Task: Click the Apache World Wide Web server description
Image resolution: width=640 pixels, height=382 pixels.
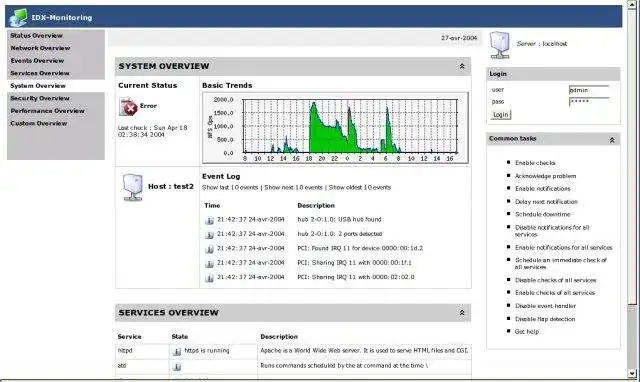Action: click(364, 351)
